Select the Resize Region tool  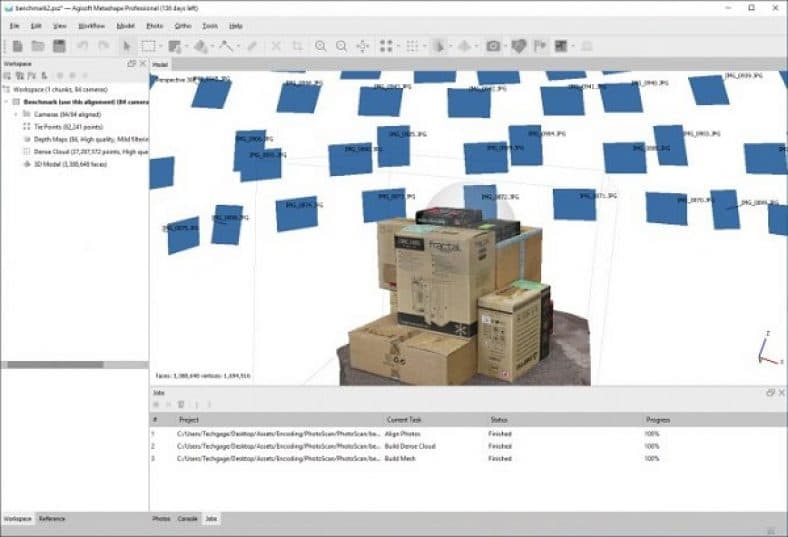(x=174, y=46)
